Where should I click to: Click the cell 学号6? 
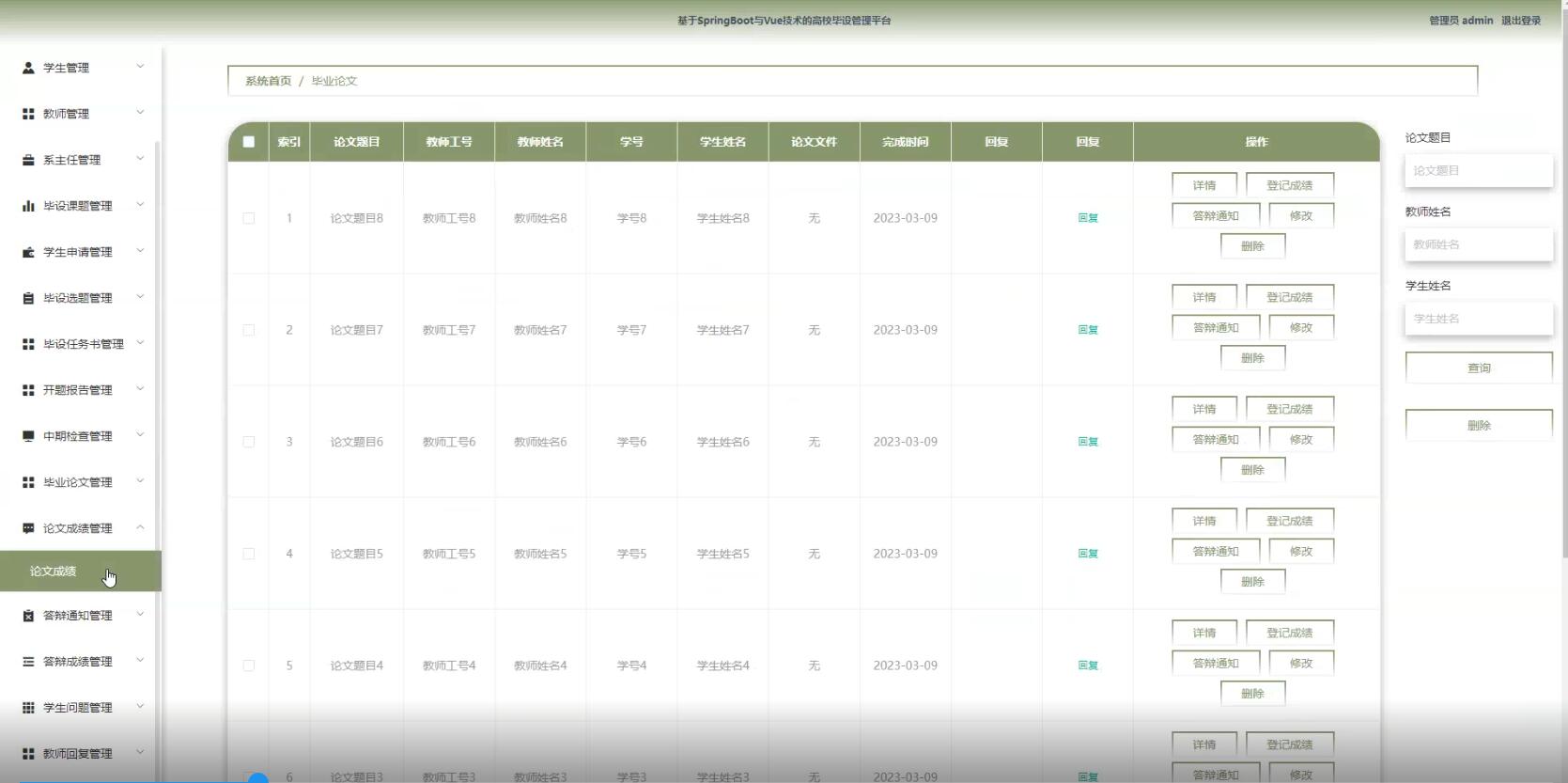click(x=631, y=442)
